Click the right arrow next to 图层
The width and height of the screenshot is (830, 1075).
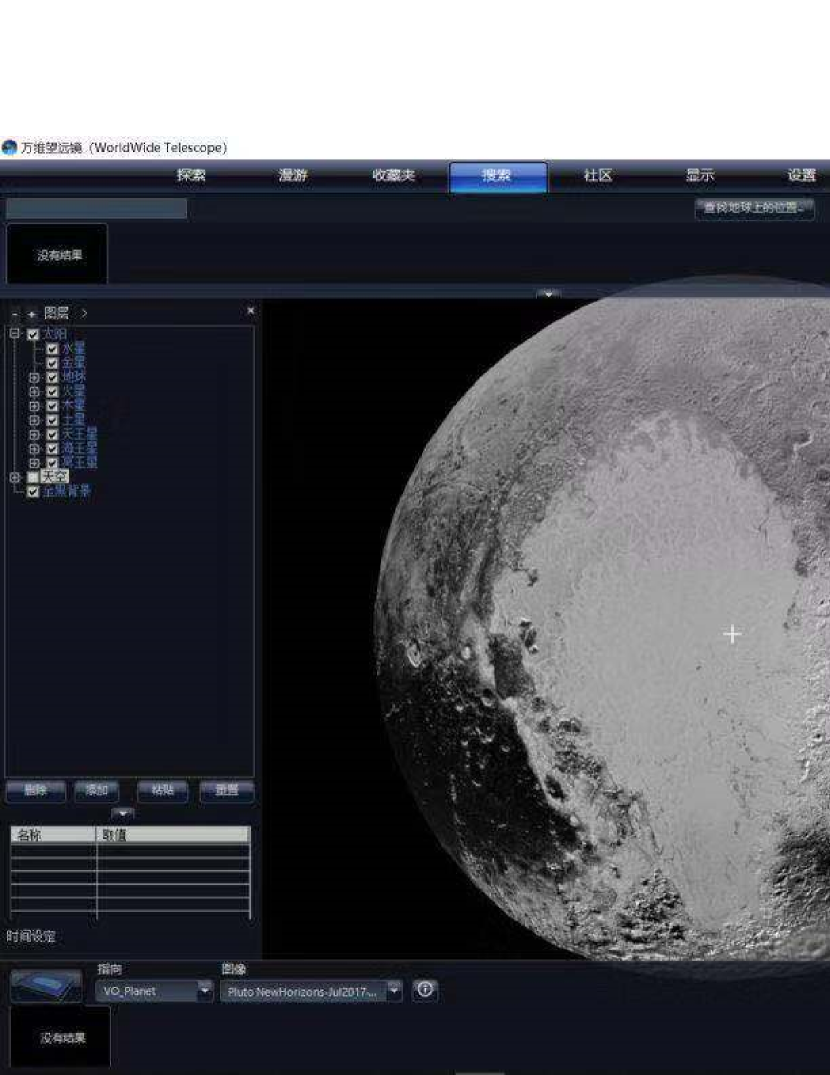click(84, 313)
